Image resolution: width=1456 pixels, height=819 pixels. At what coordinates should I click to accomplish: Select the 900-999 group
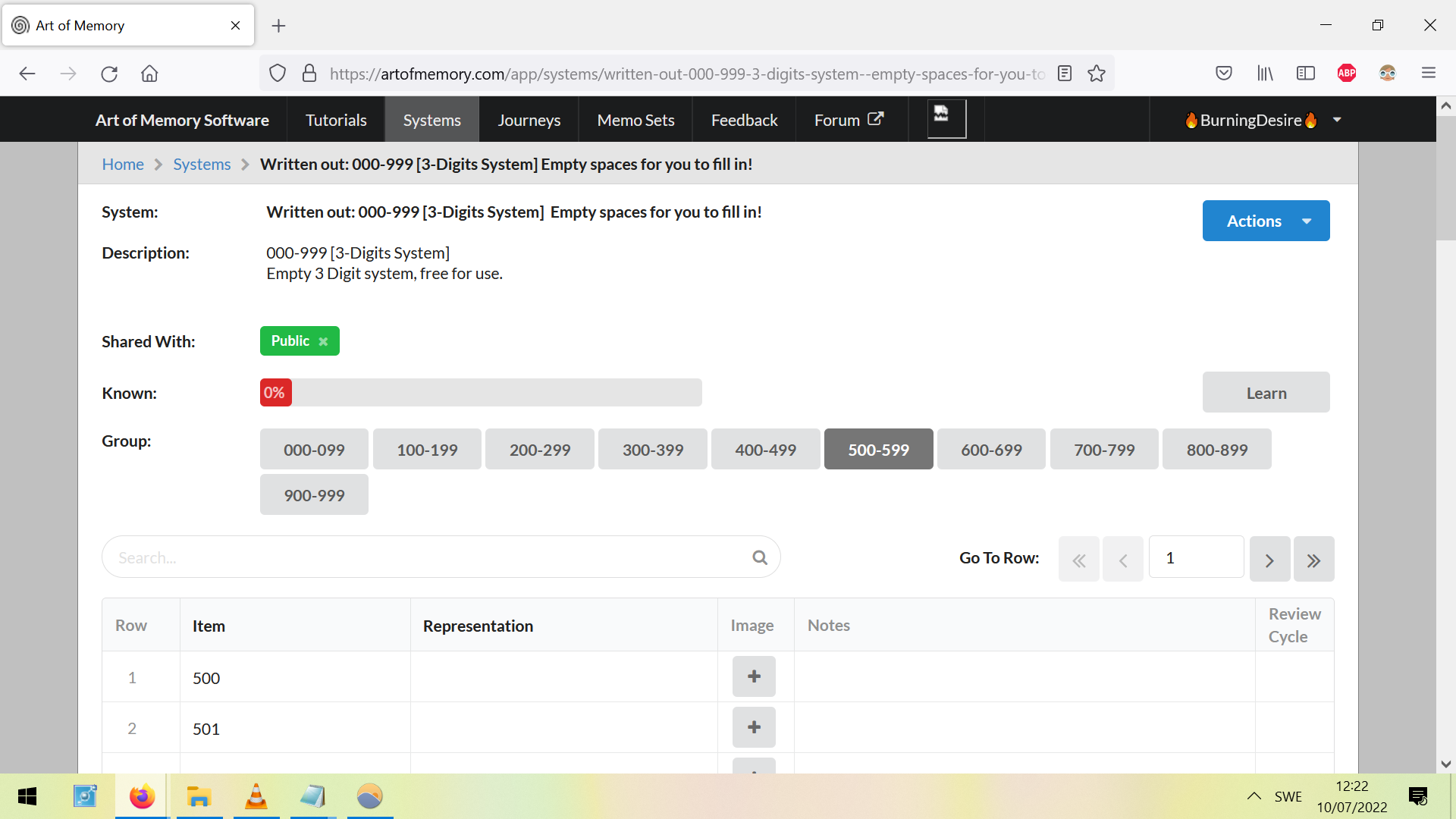point(314,495)
